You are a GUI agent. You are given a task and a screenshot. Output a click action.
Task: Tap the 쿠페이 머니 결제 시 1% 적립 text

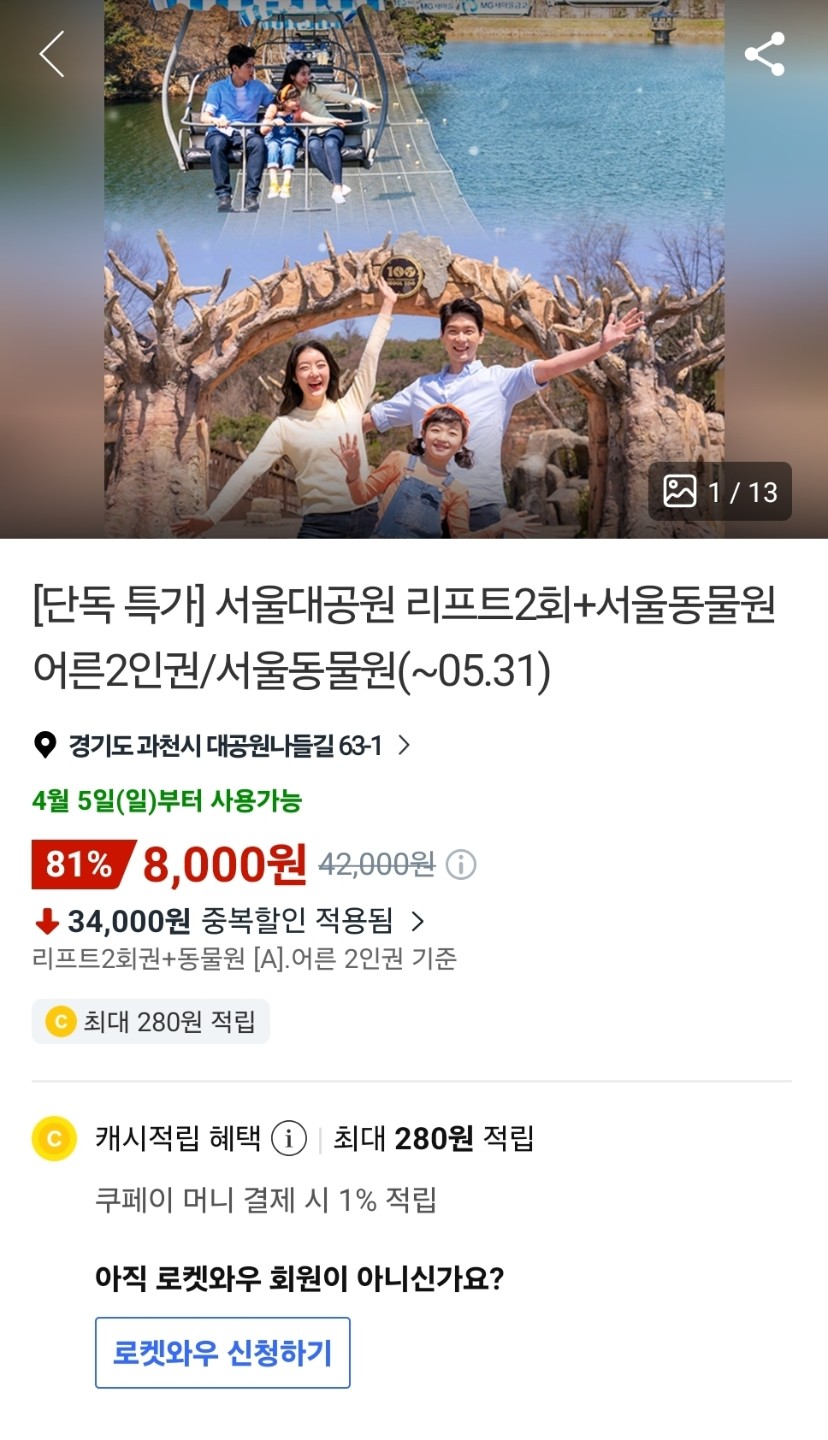point(266,1200)
